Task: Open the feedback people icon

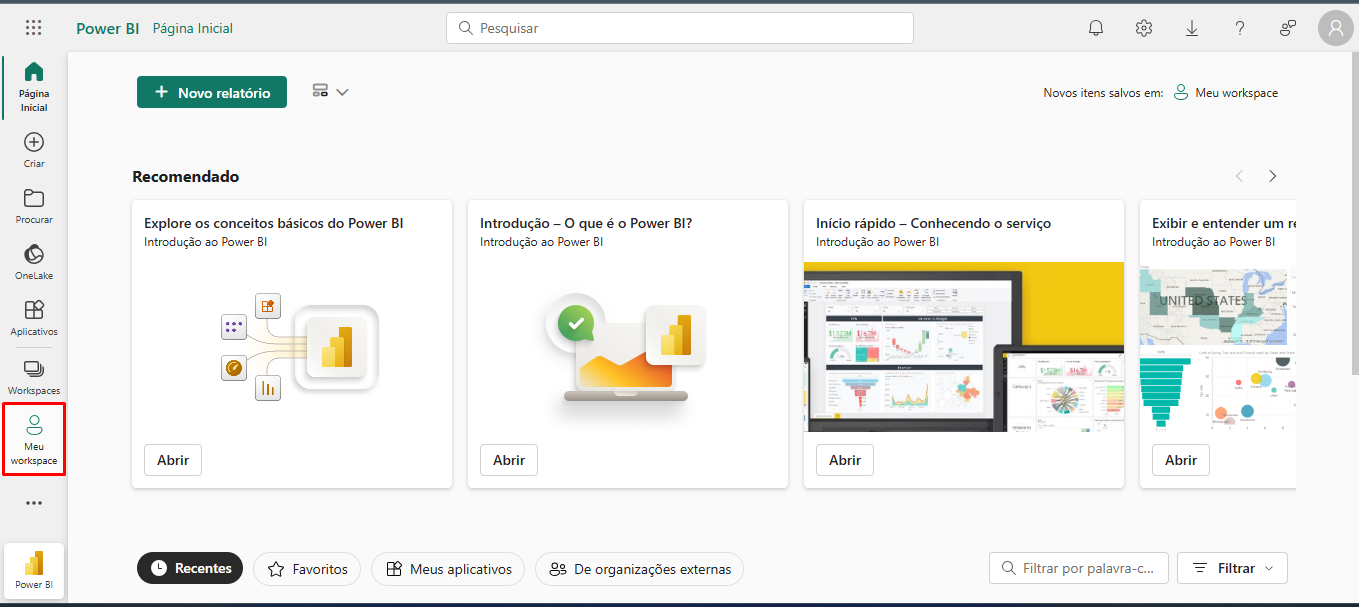Action: pyautogui.click(x=1288, y=28)
